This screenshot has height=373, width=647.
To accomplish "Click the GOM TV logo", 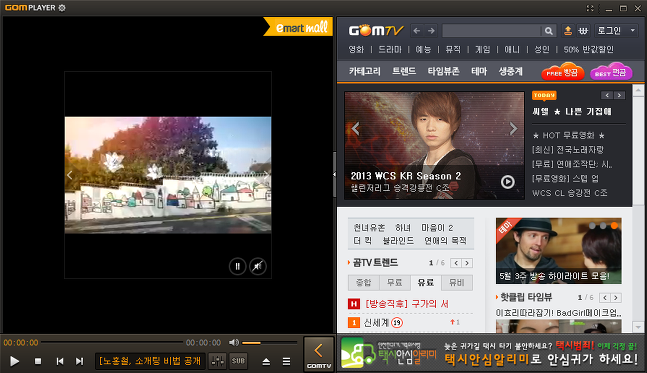I will point(375,31).
